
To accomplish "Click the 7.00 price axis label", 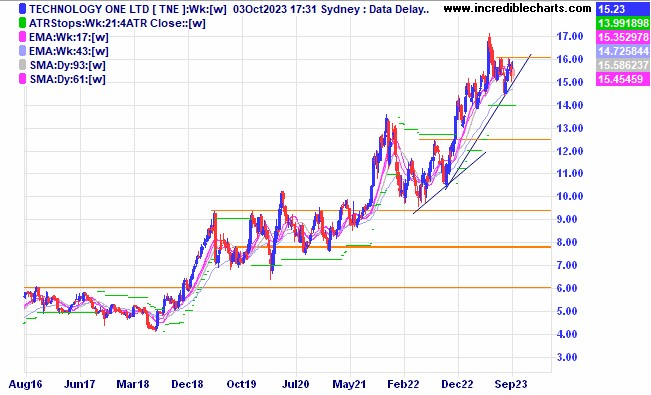I will click(567, 265).
